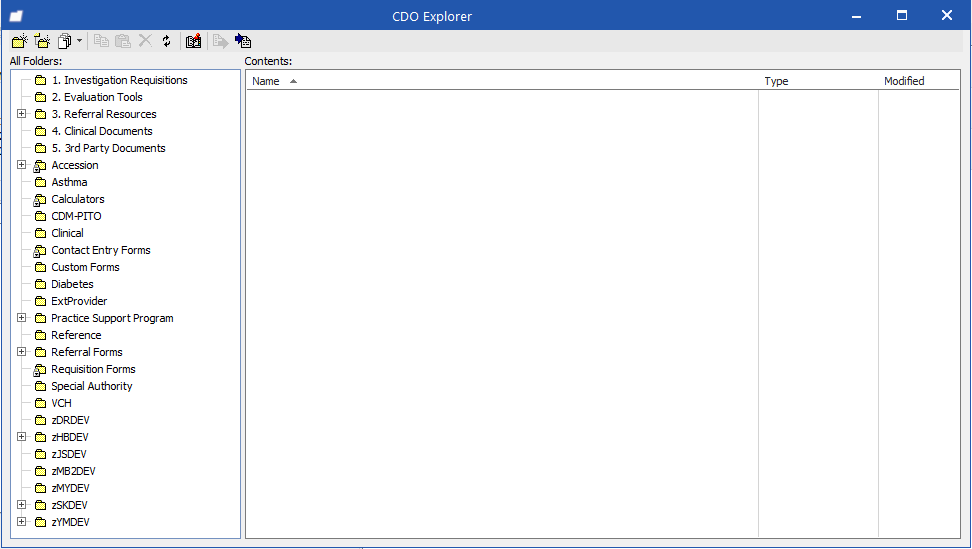Click the zHBDEV yellow folder icon

(x=40, y=437)
